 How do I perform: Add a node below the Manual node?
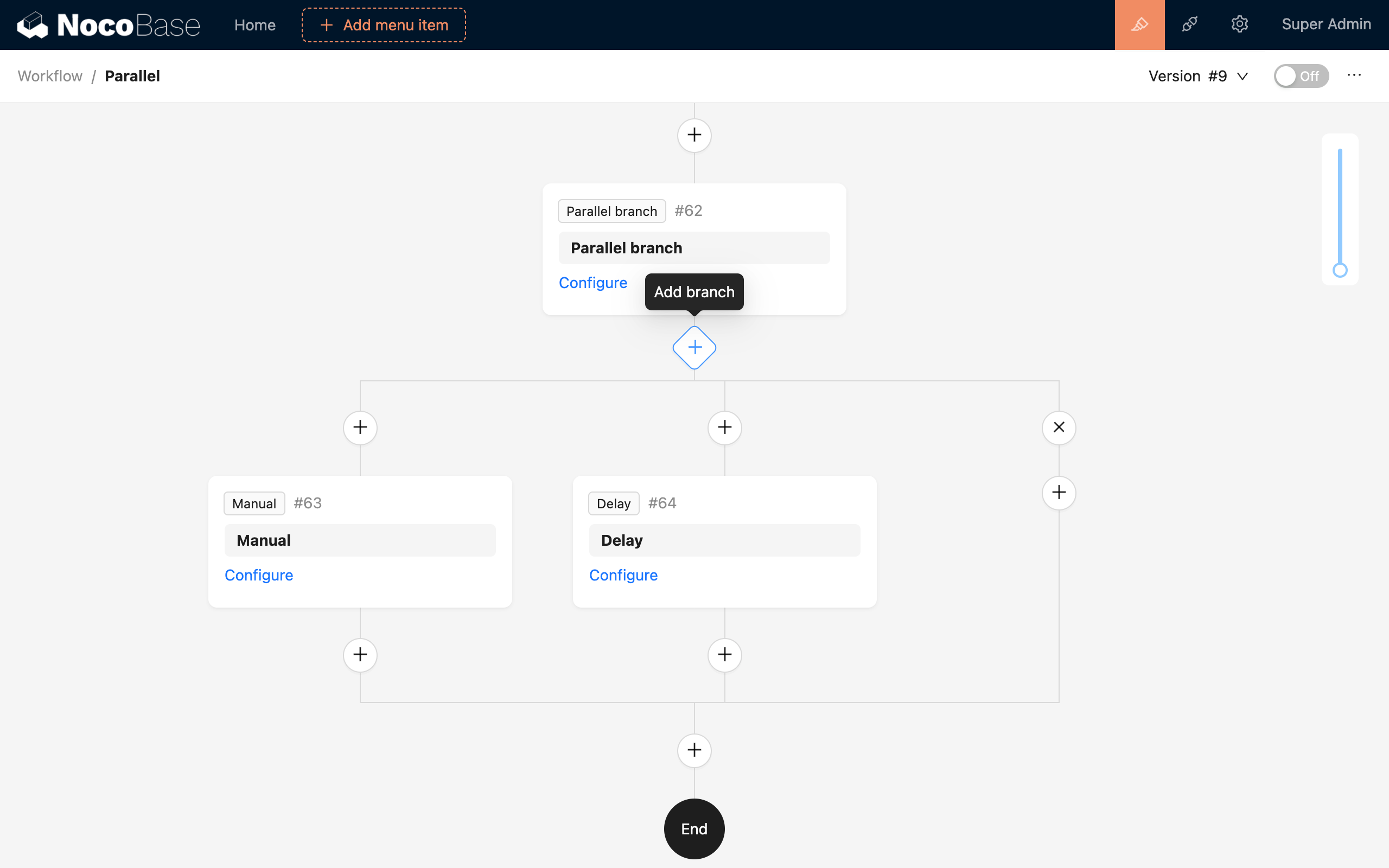tap(360, 654)
